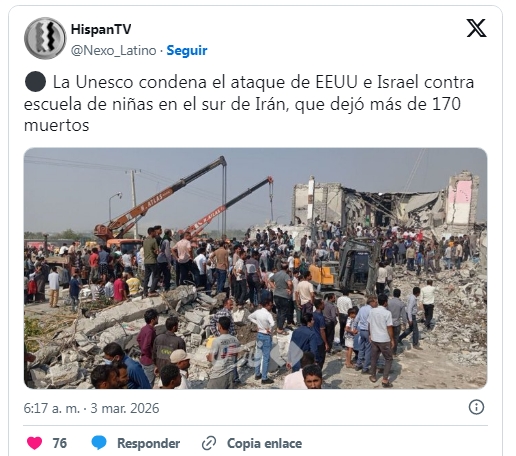Viewport: 516px width, 456px height.
Task: Follow the account via Seguir link
Action: 187,51
